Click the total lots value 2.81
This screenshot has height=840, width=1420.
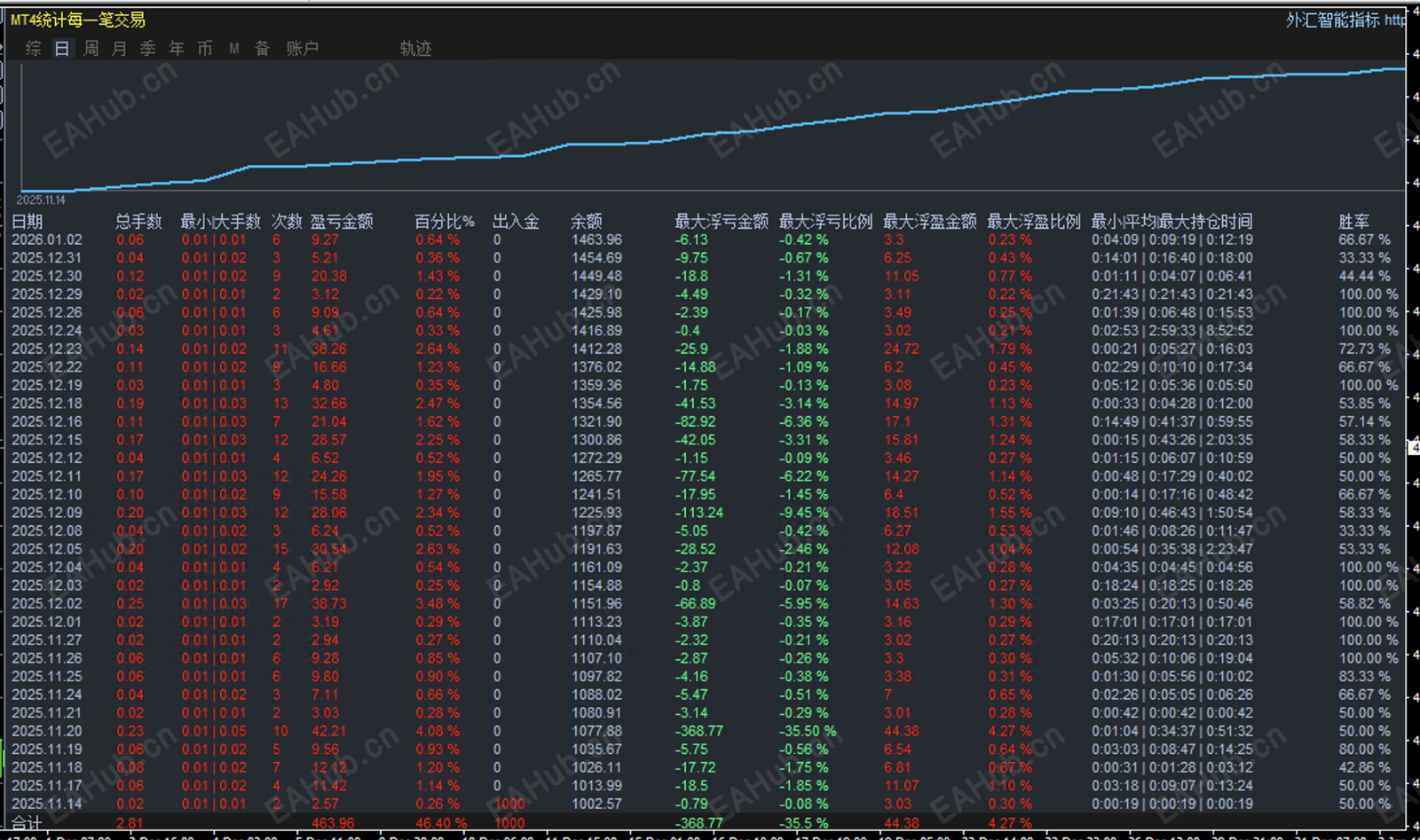coord(130,823)
